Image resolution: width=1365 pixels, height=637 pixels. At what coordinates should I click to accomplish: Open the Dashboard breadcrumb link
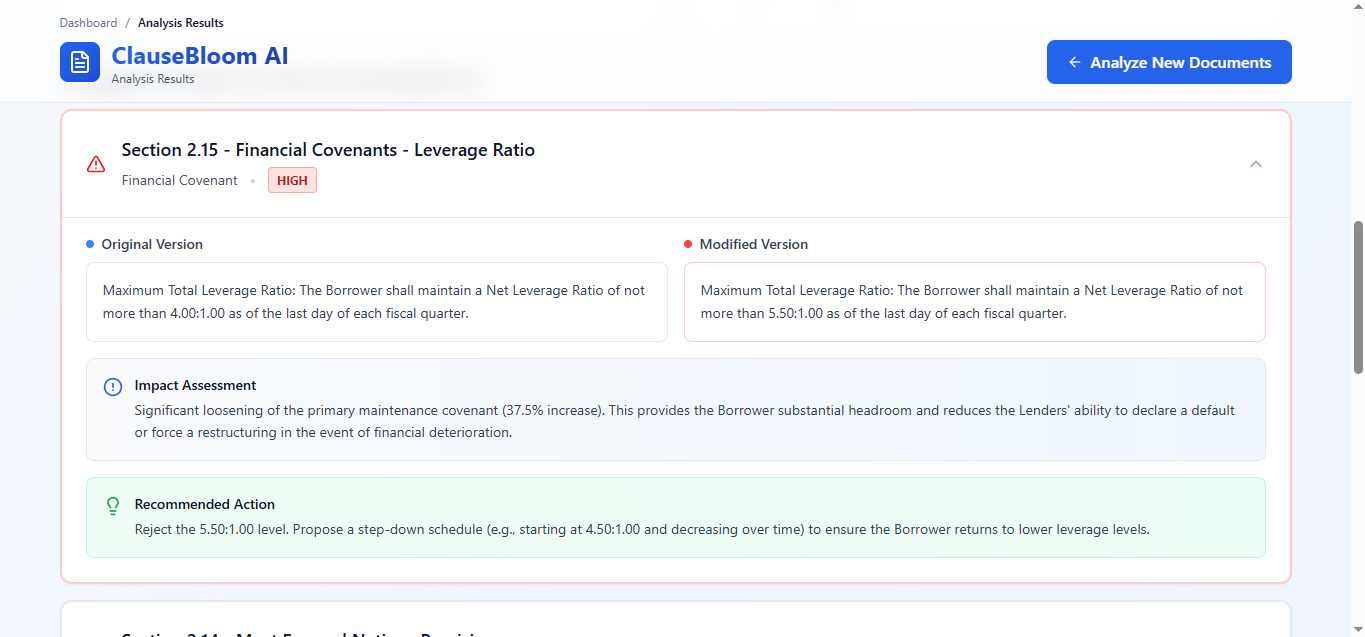[x=88, y=22]
